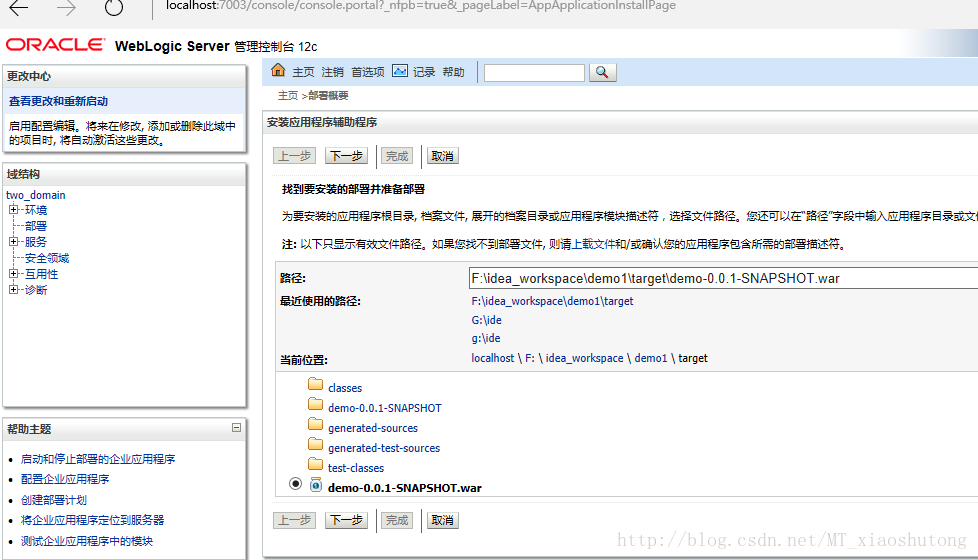Click recent path F:\idea_workspace\demo1\target
The width and height of the screenshot is (978, 560).
[x=552, y=301]
